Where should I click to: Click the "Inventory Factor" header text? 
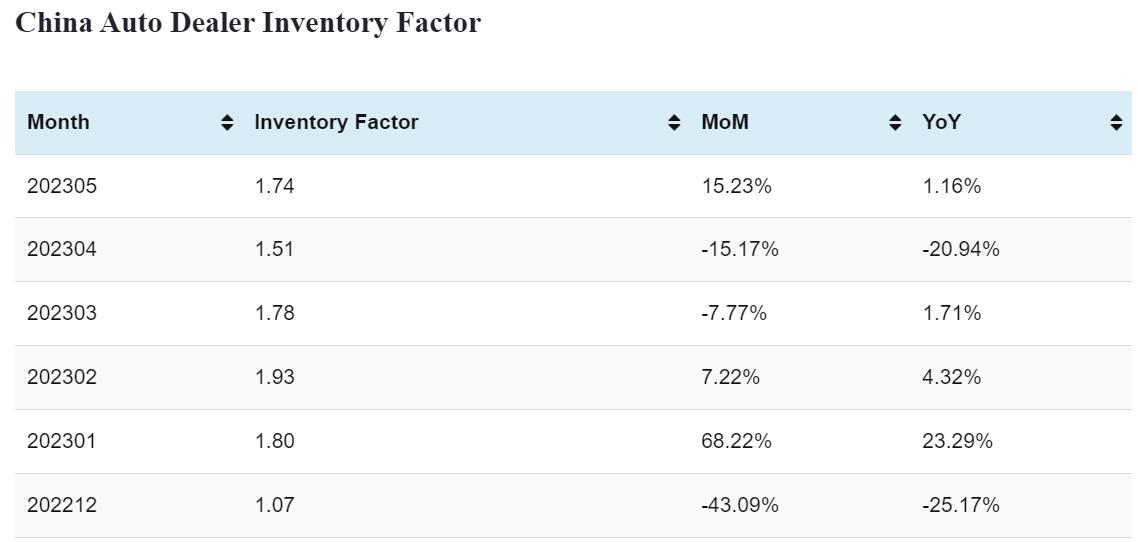tap(336, 122)
